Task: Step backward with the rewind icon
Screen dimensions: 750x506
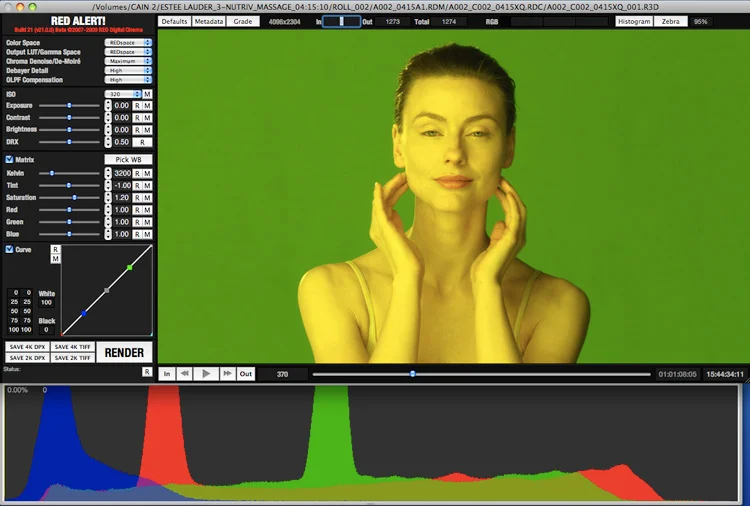Action: pyautogui.click(x=184, y=374)
